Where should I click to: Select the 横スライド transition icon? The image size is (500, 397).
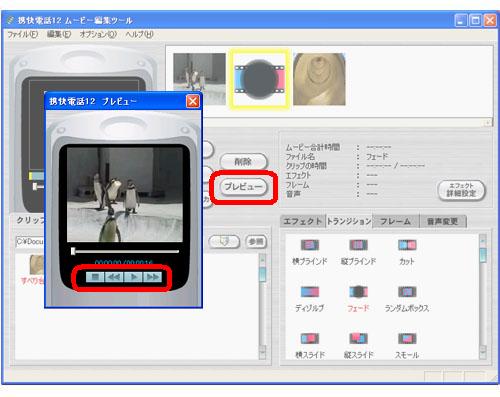(310, 339)
